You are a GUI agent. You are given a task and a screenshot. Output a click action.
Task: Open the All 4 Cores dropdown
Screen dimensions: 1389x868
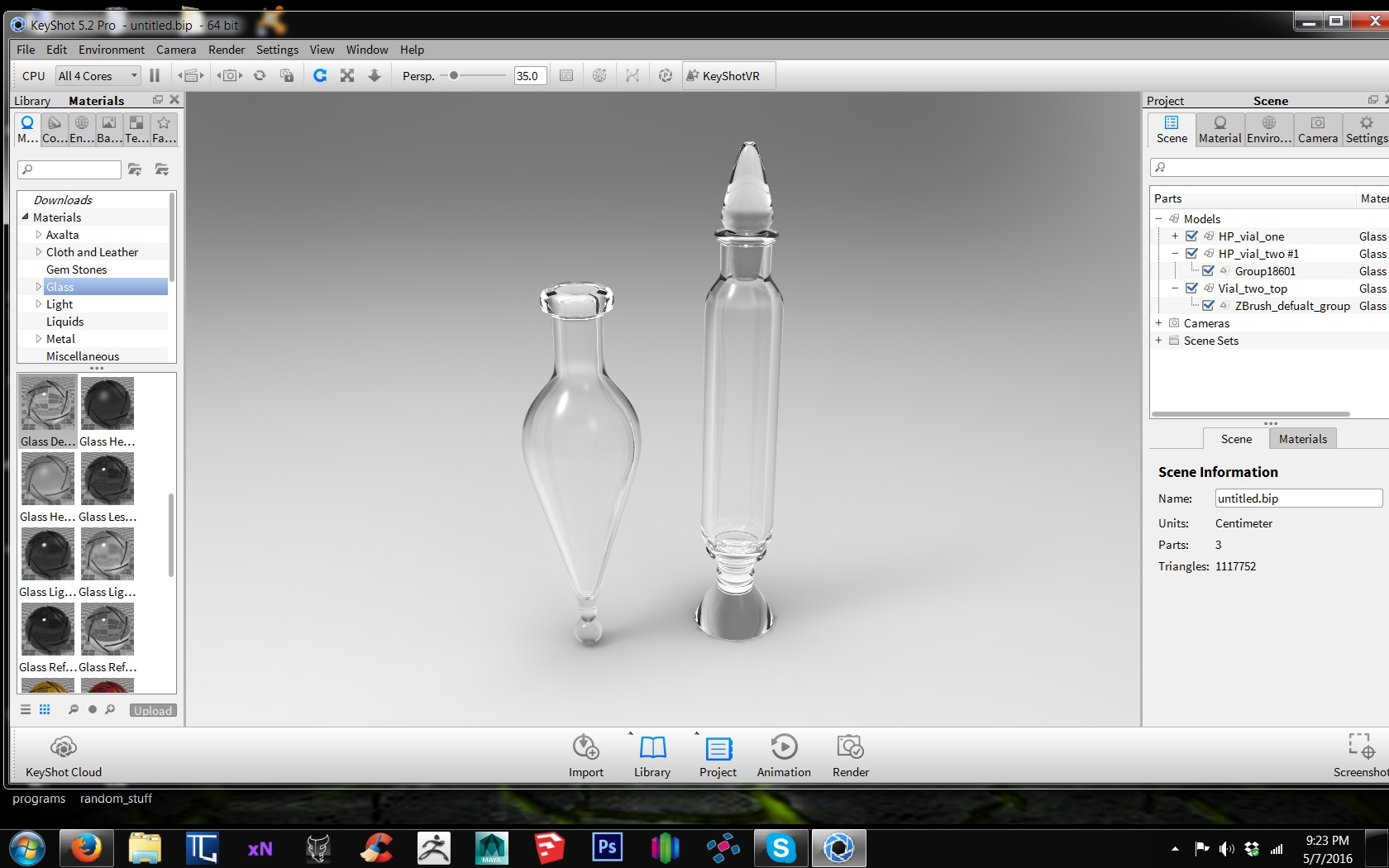click(x=98, y=76)
